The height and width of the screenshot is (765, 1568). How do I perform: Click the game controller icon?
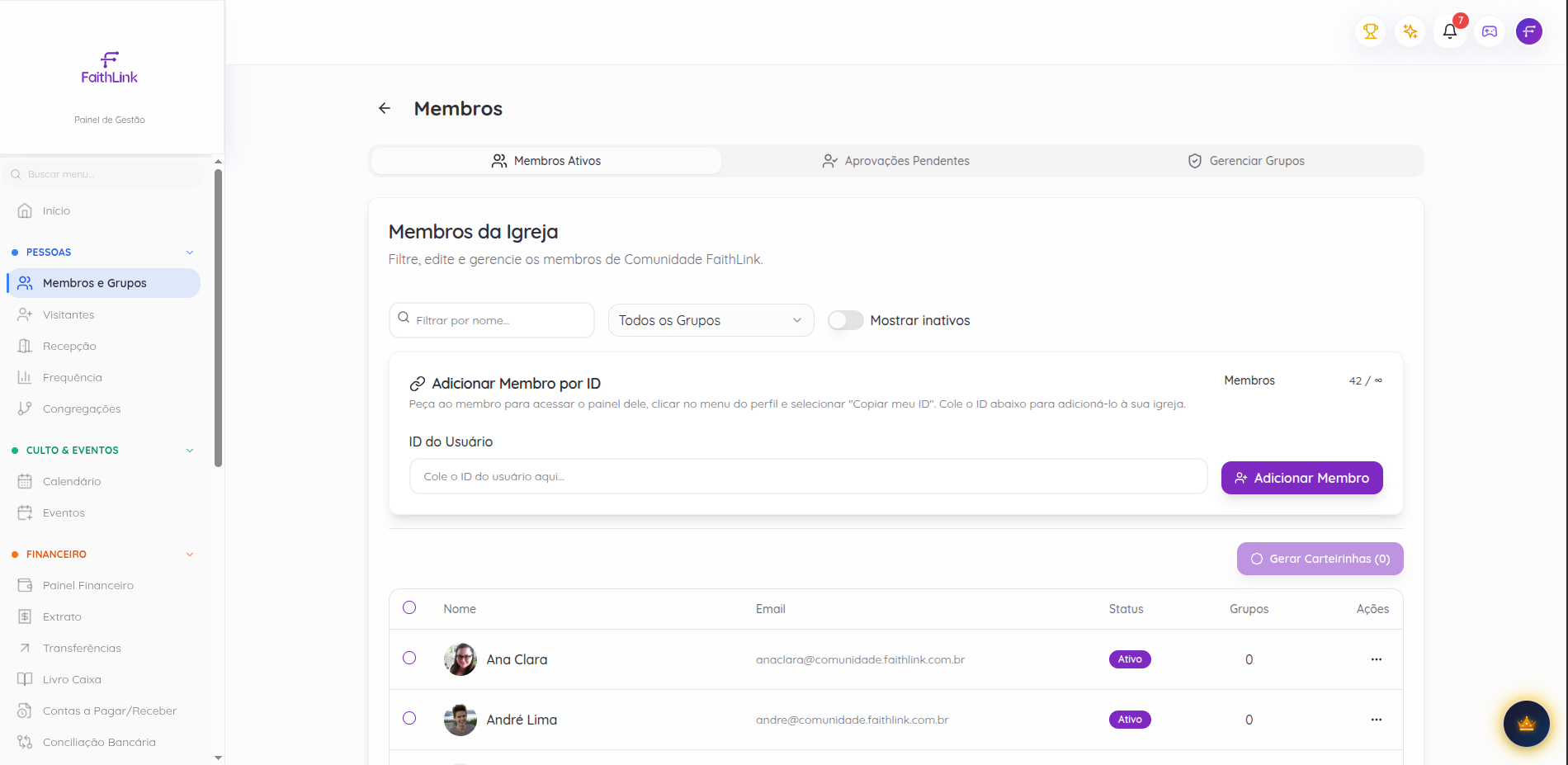click(x=1490, y=31)
